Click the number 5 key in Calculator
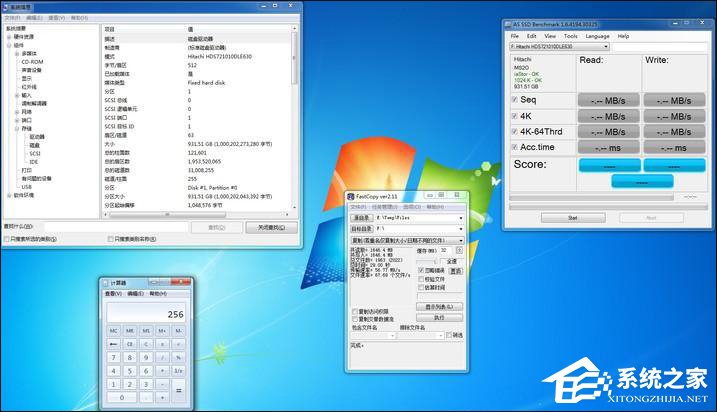 (x=130, y=370)
